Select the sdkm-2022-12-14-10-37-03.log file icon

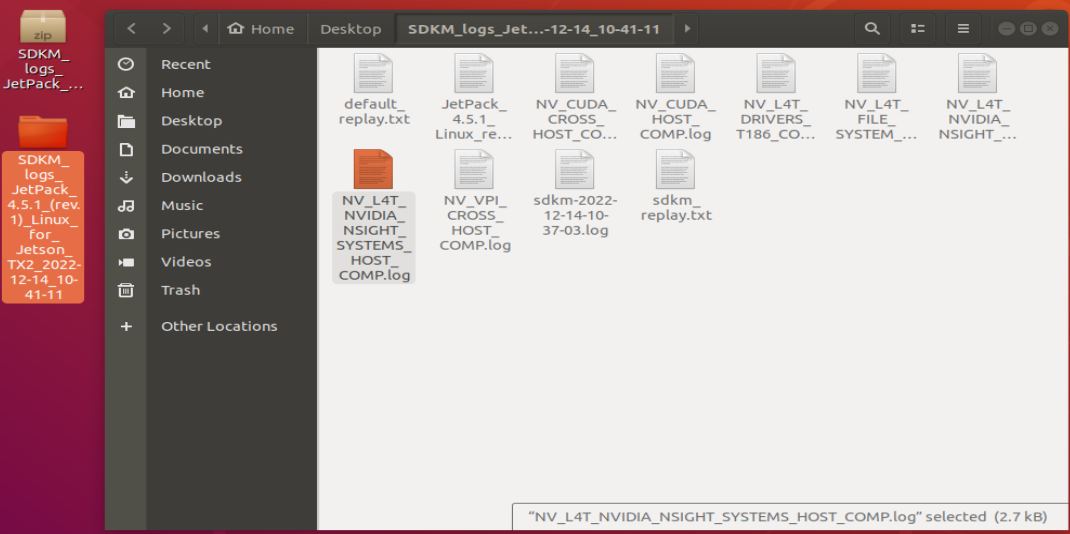[575, 169]
